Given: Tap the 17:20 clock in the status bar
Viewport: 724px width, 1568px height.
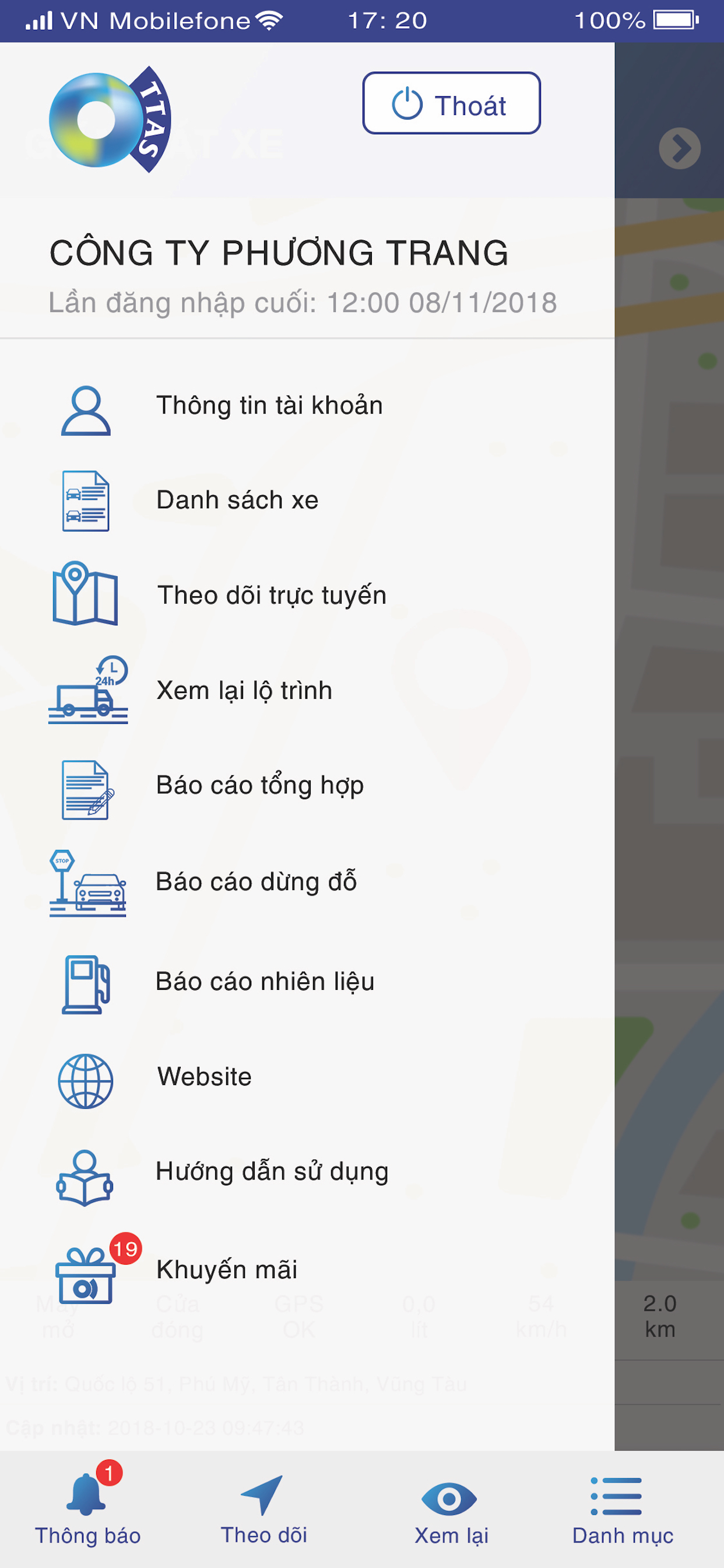Looking at the screenshot, I should click(387, 20).
